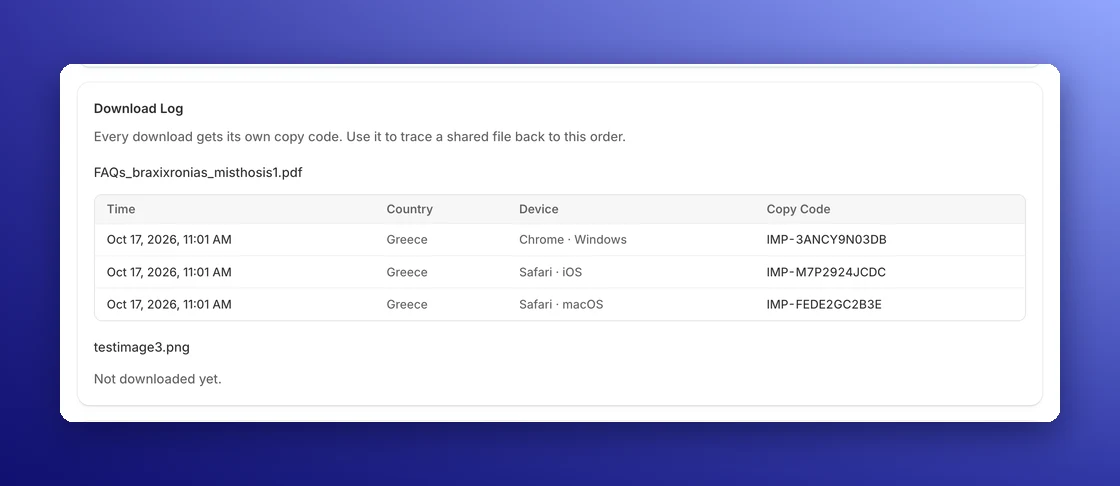Click the time cell in the Safari iOS row

pos(169,272)
